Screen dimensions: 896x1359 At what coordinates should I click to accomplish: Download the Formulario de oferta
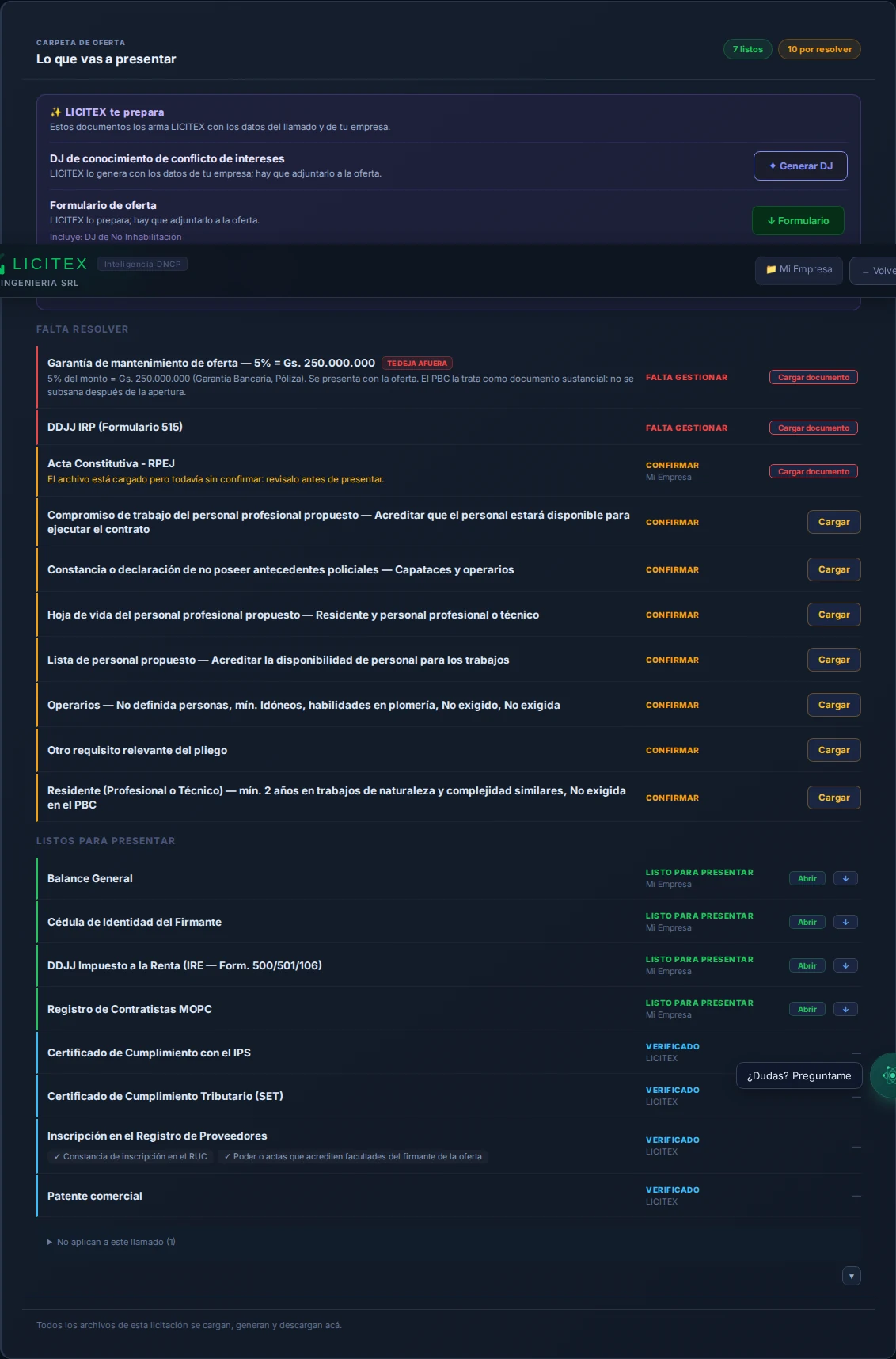[798, 220]
